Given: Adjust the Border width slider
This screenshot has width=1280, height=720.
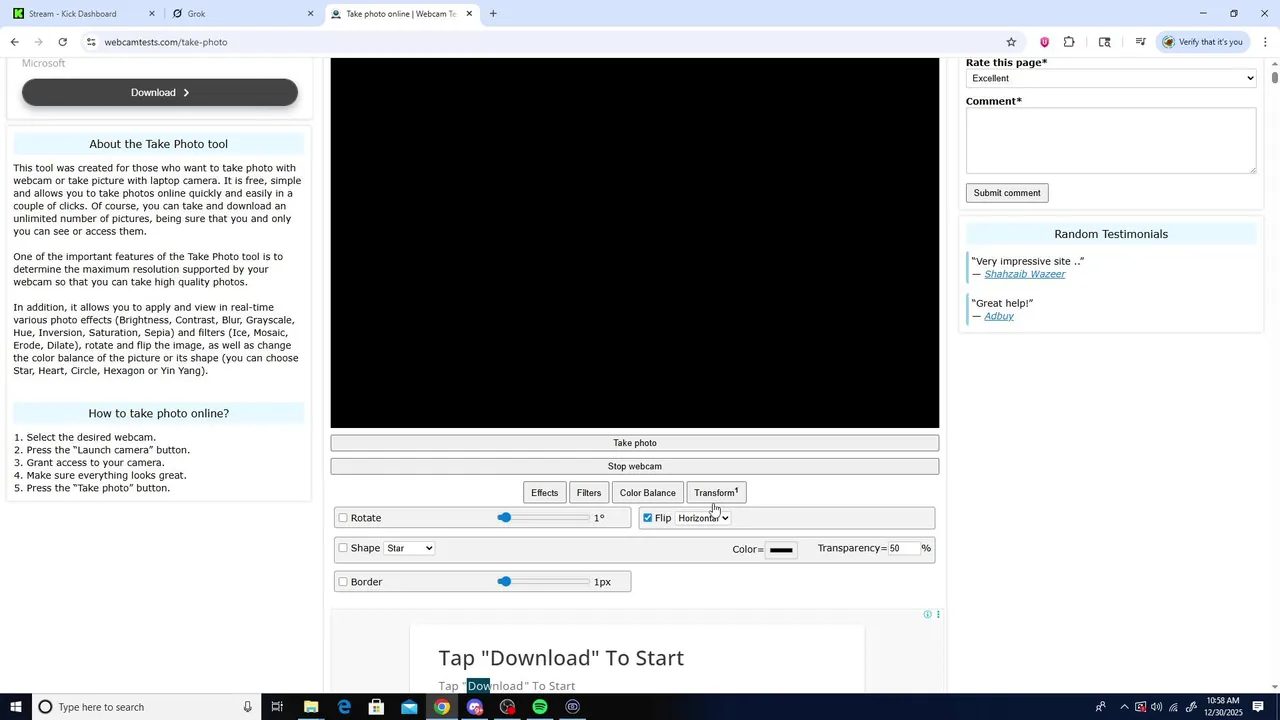Looking at the screenshot, I should [x=544, y=582].
